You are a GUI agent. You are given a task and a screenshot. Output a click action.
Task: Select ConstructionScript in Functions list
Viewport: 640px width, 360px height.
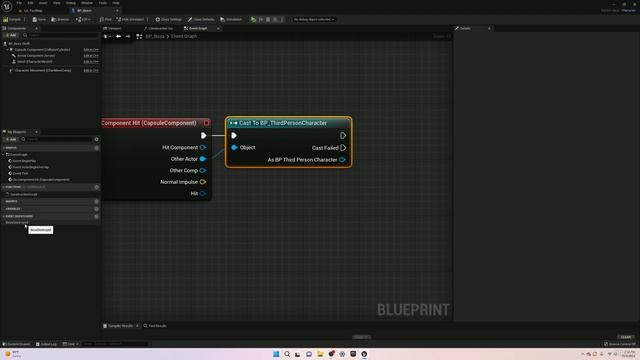pos(23,194)
